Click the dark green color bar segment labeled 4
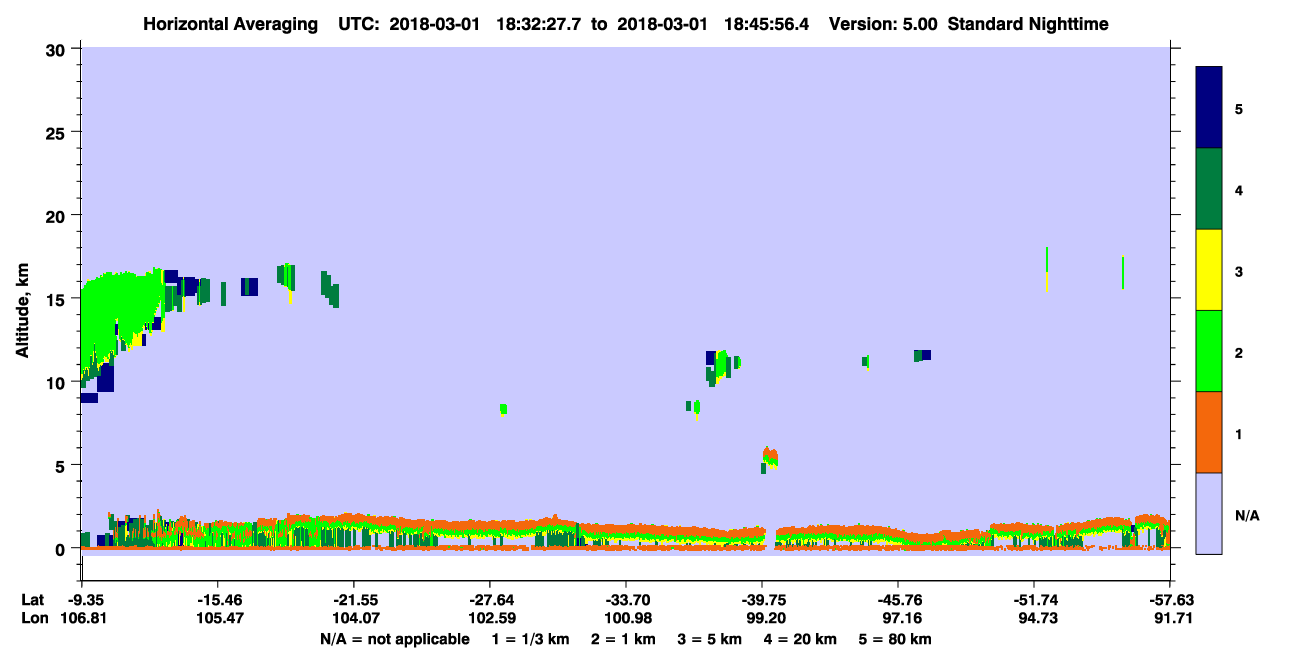This screenshot has height=667, width=1300. click(x=1209, y=189)
